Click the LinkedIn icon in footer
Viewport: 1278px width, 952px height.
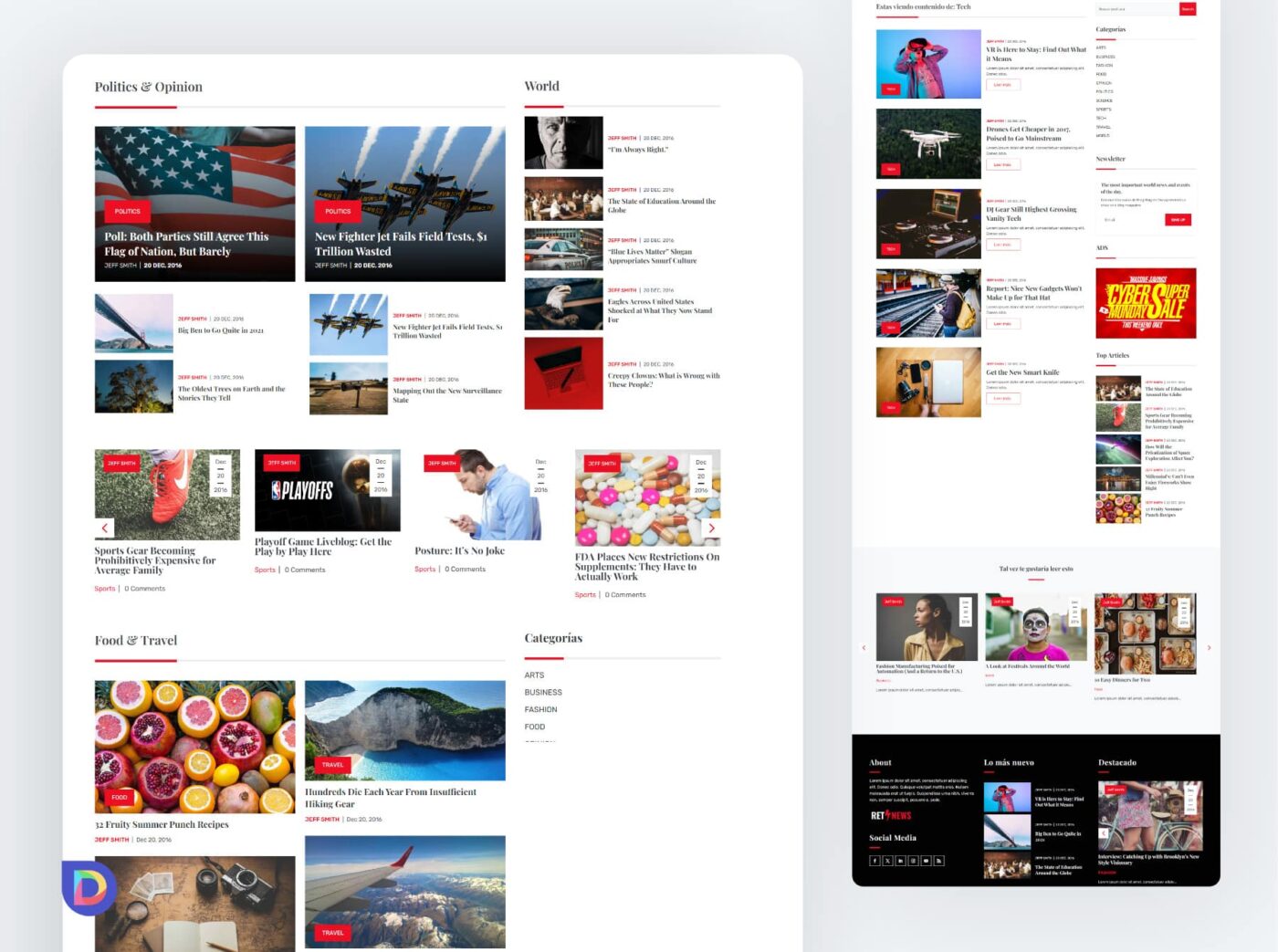point(900,861)
